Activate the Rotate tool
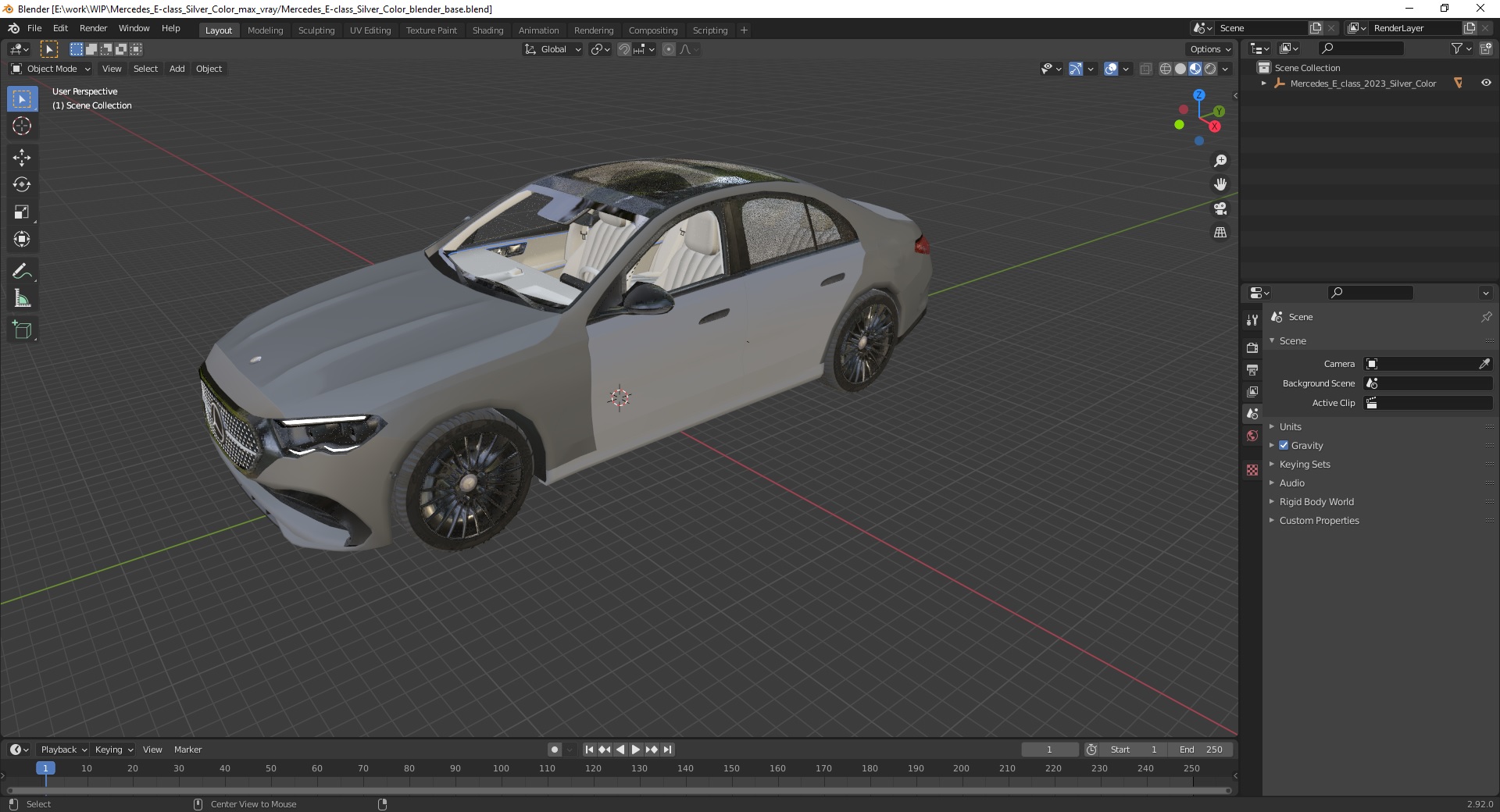Image resolution: width=1500 pixels, height=812 pixels. click(22, 185)
